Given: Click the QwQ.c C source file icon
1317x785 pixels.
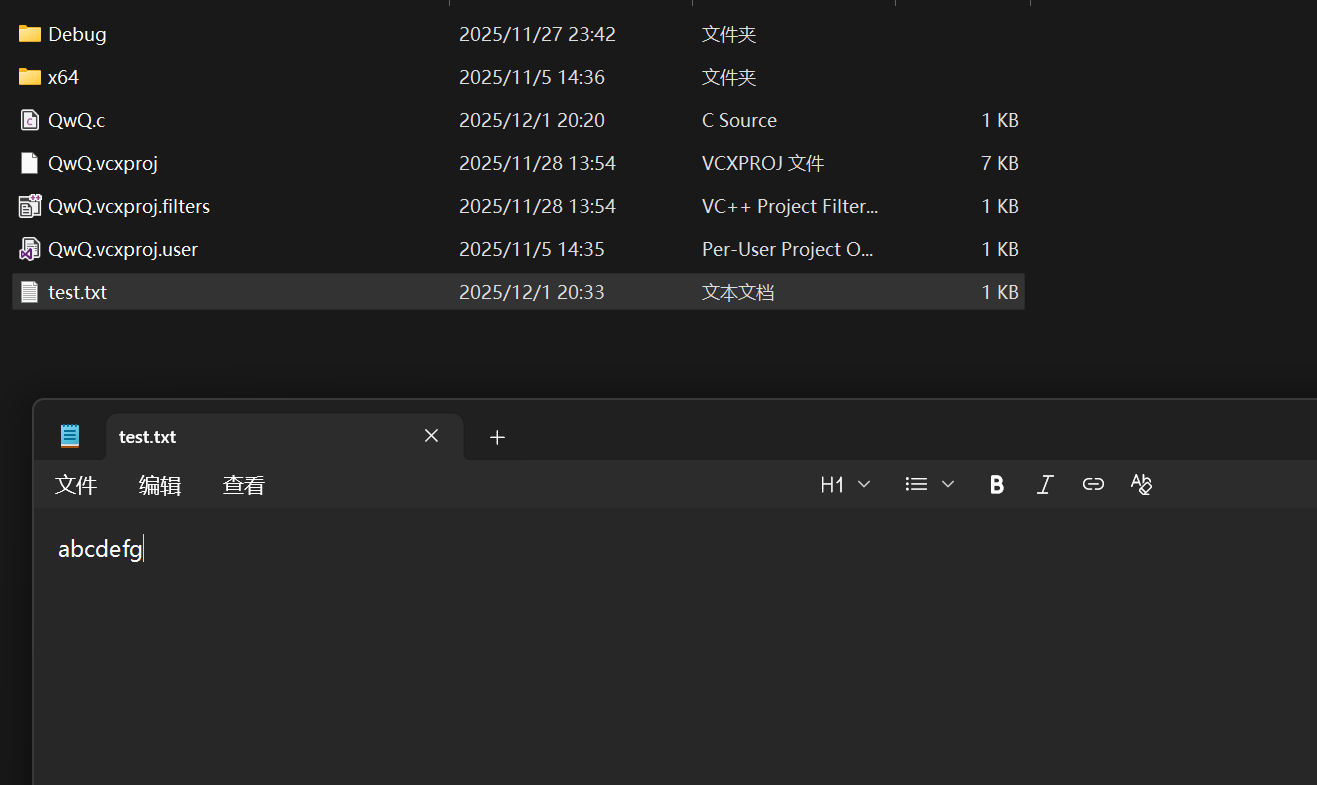Looking at the screenshot, I should pyautogui.click(x=30, y=120).
